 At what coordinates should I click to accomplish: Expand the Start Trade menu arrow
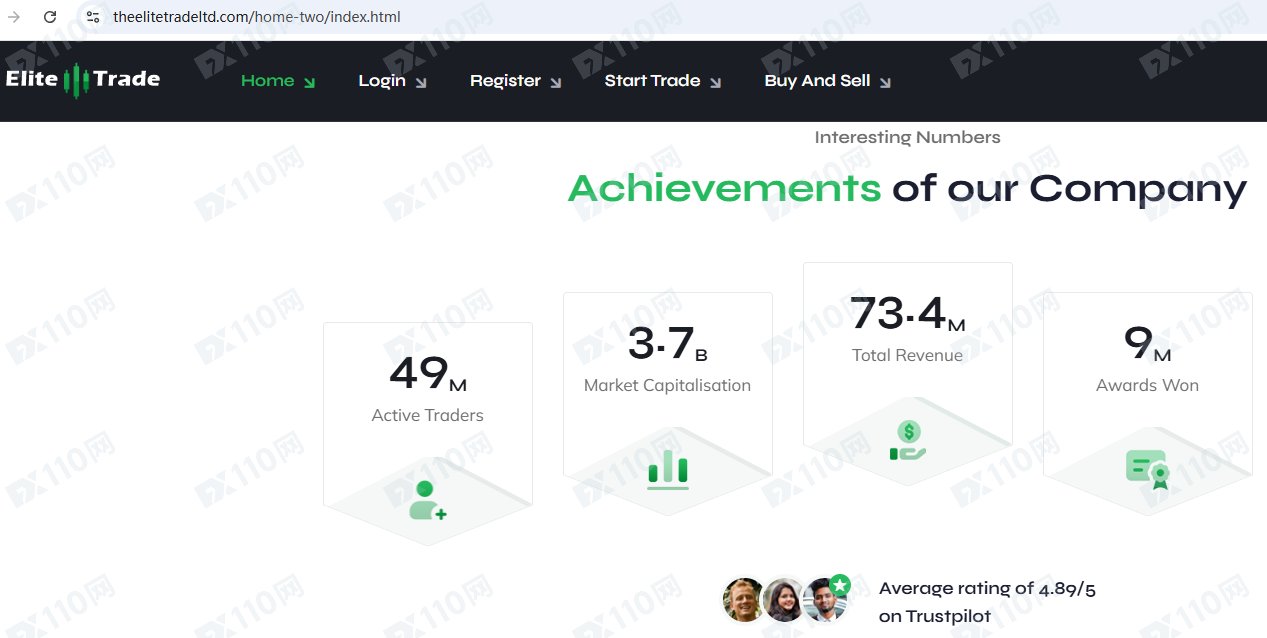click(715, 83)
